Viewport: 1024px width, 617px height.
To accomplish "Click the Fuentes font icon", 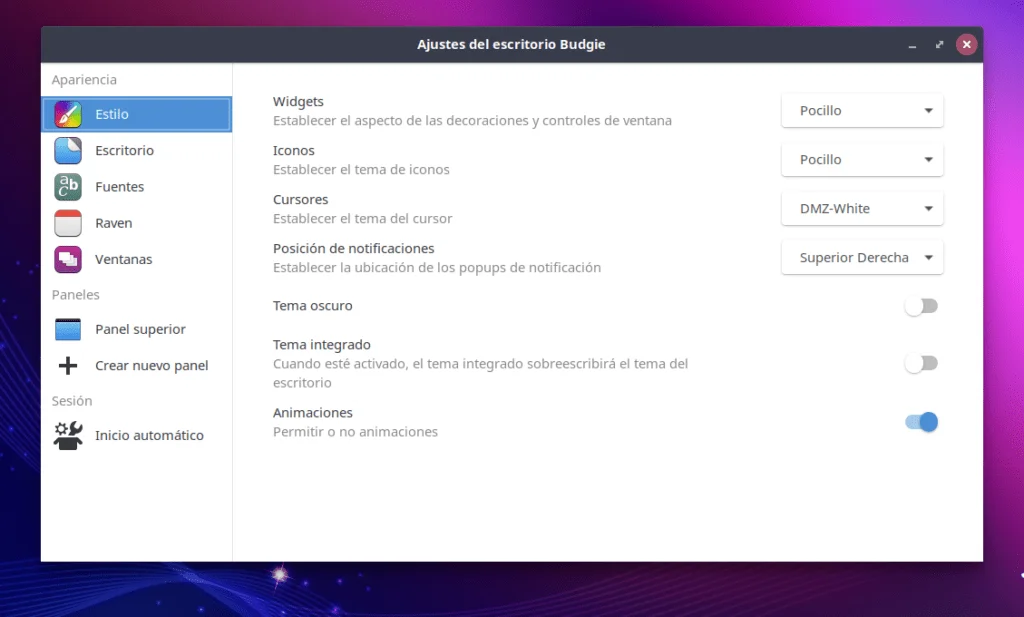I will coord(68,187).
